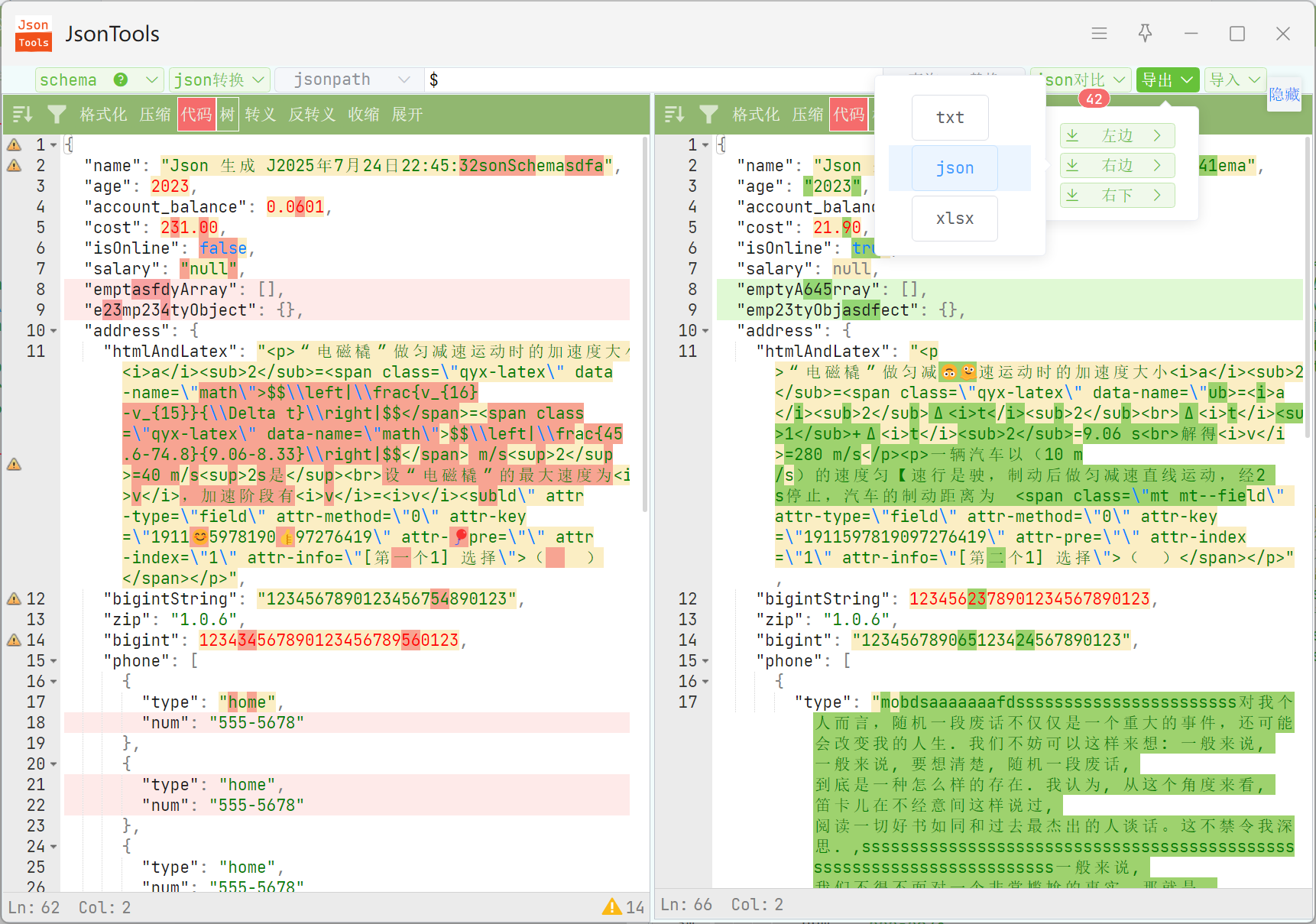
Task: Open the jsonpath dropdown
Action: 348,79
